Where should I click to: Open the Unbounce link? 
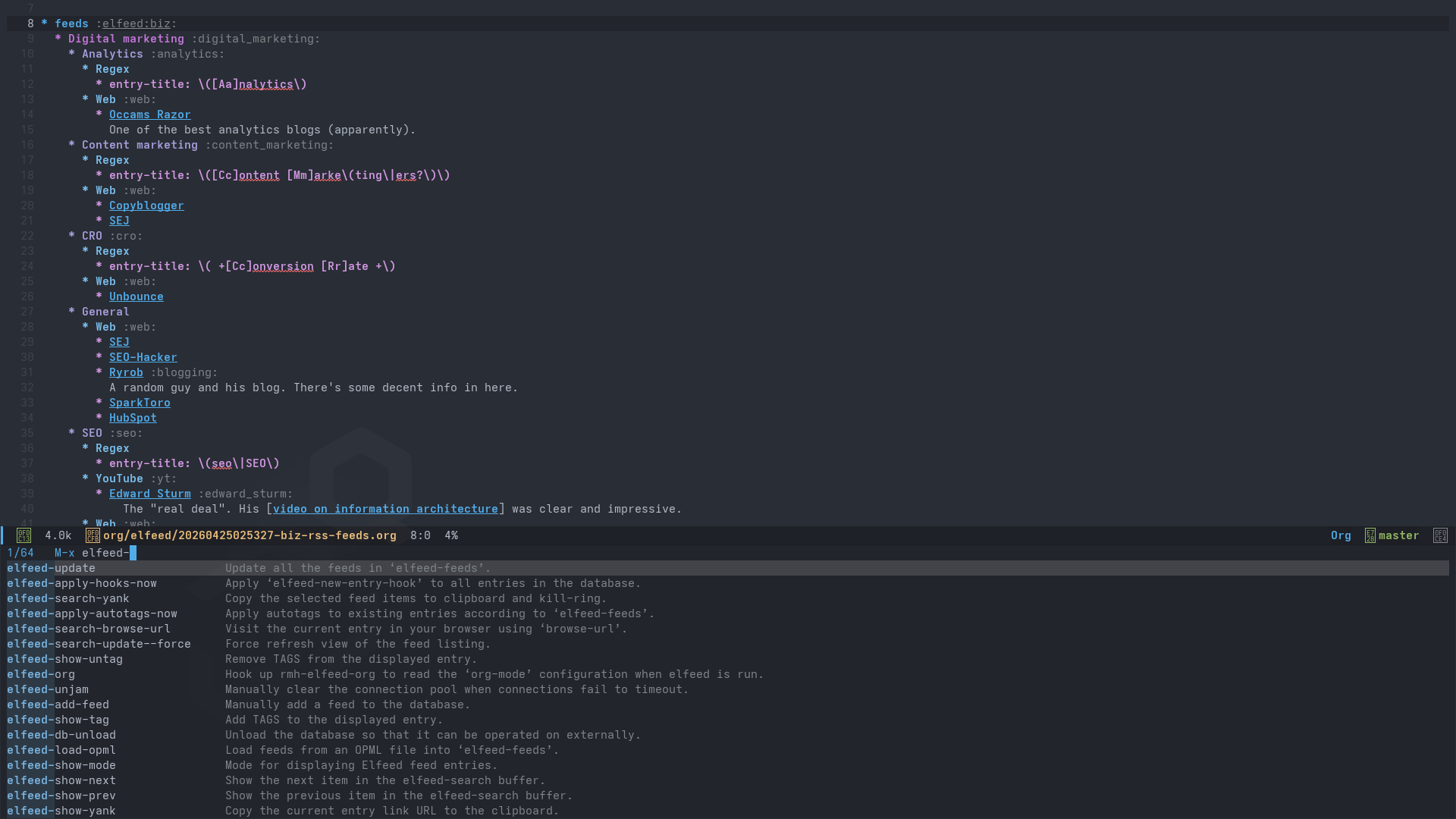coord(136,297)
